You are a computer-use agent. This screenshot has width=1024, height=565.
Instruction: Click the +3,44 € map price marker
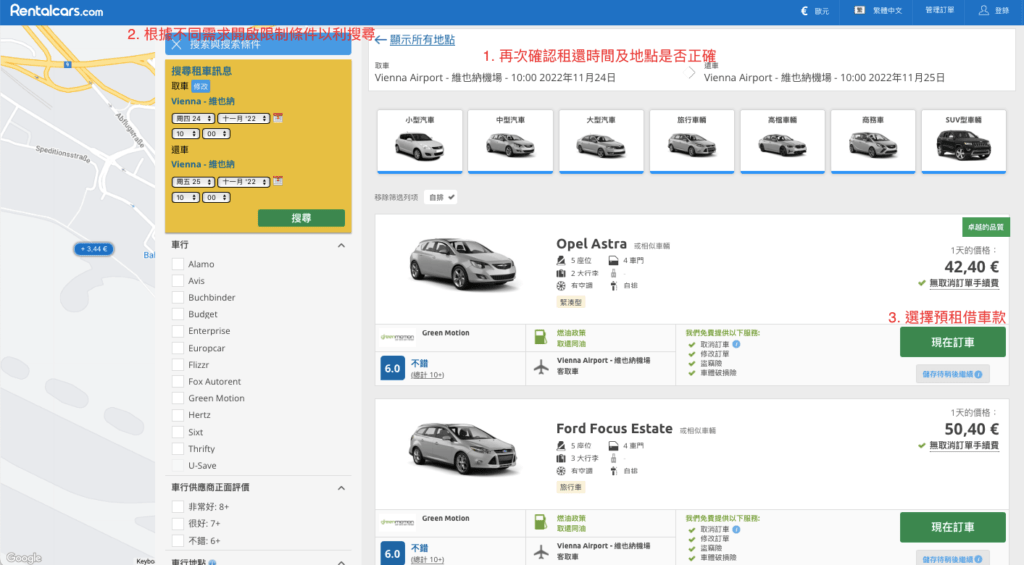[94, 249]
